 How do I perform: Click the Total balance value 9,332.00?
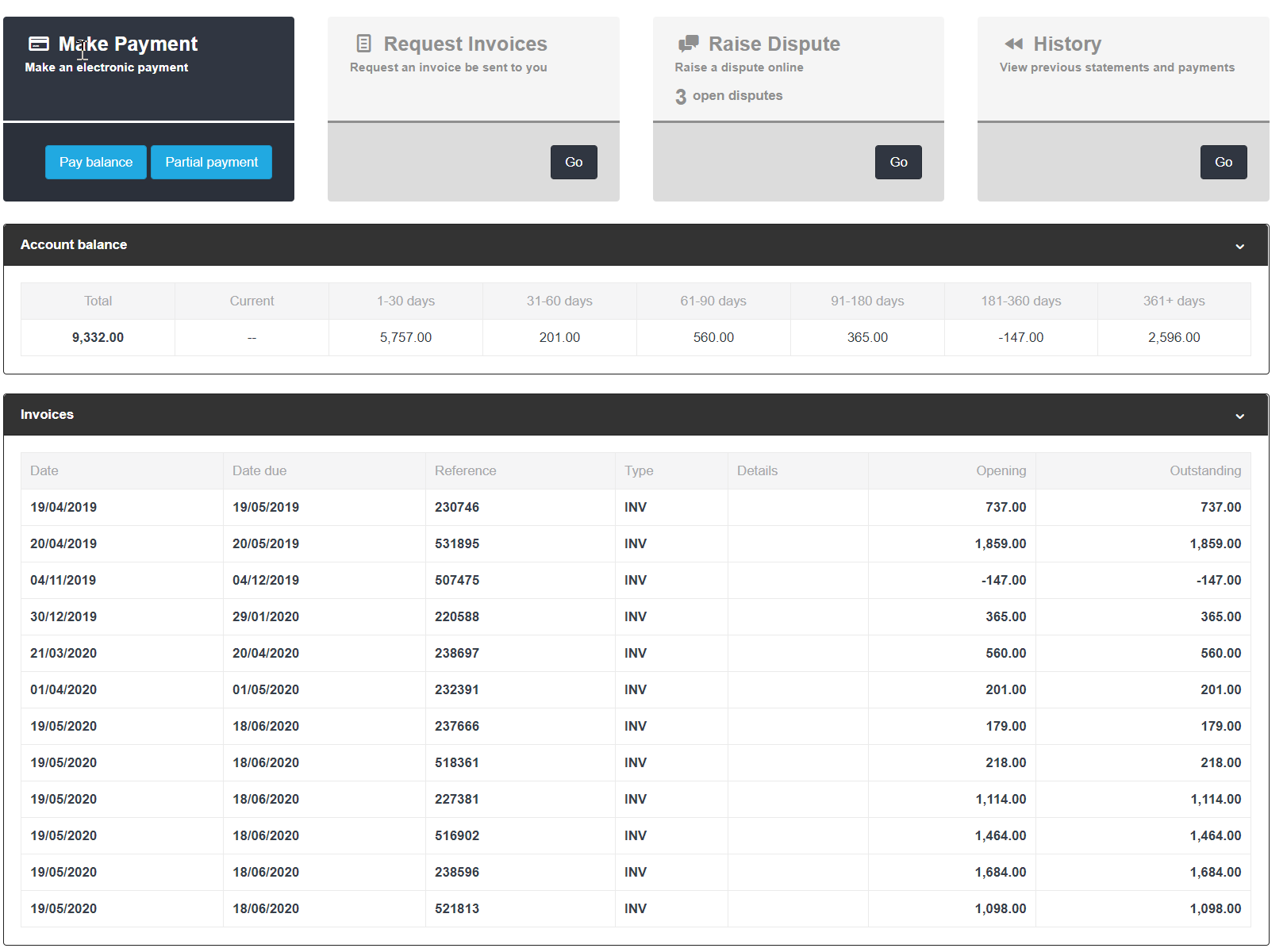98,338
